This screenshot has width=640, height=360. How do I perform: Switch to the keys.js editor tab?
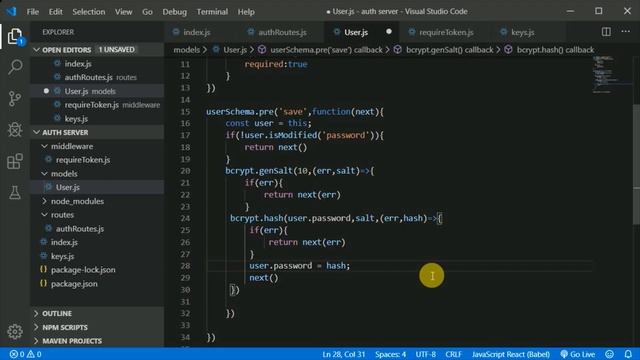coord(522,32)
